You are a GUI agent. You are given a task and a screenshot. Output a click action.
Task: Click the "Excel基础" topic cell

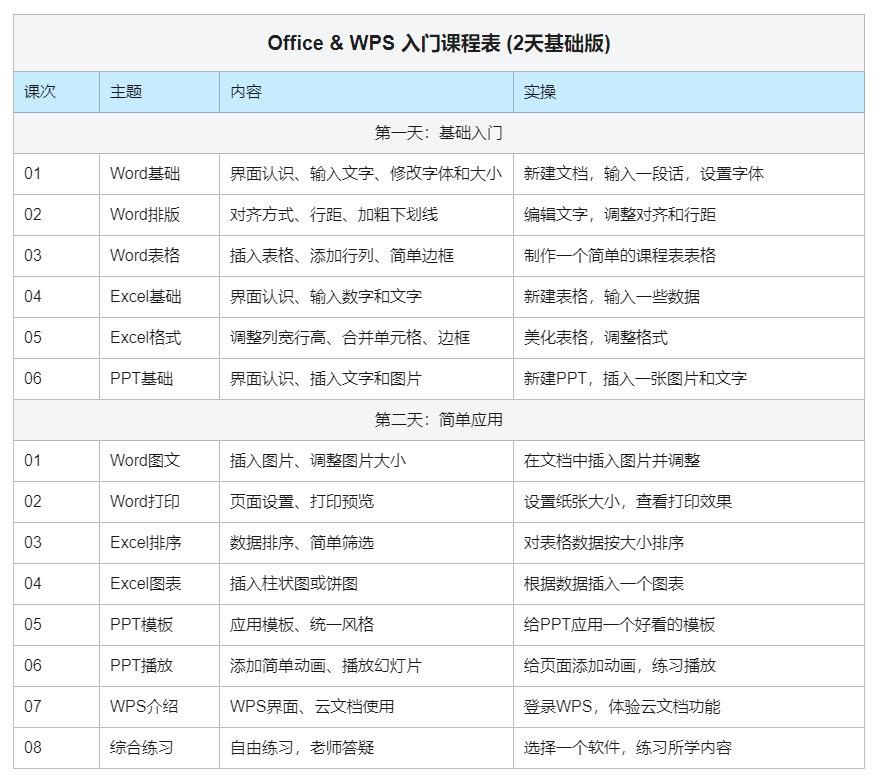160,297
